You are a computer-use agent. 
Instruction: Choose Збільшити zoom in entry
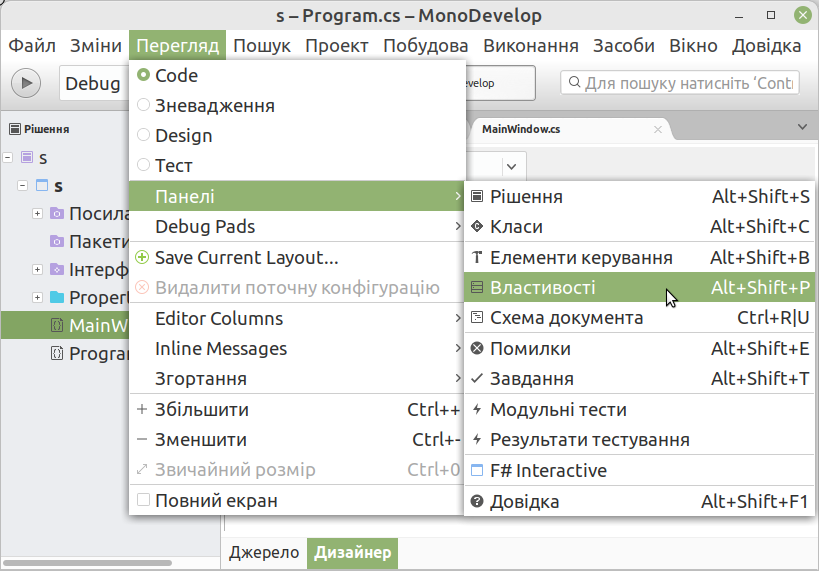point(297,409)
